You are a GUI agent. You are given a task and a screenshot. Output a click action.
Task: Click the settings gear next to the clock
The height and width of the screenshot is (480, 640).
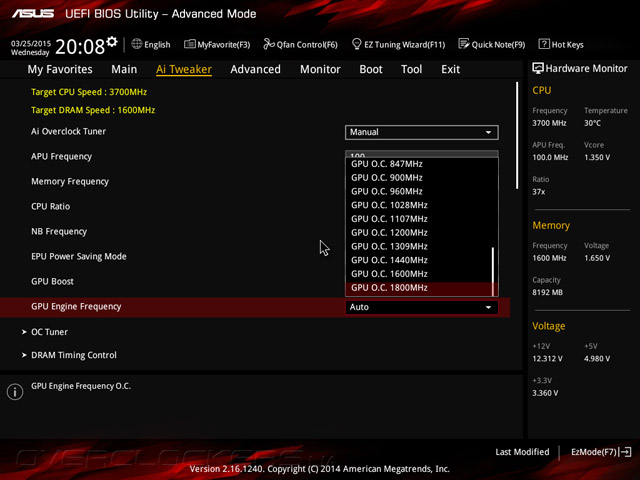[x=112, y=41]
